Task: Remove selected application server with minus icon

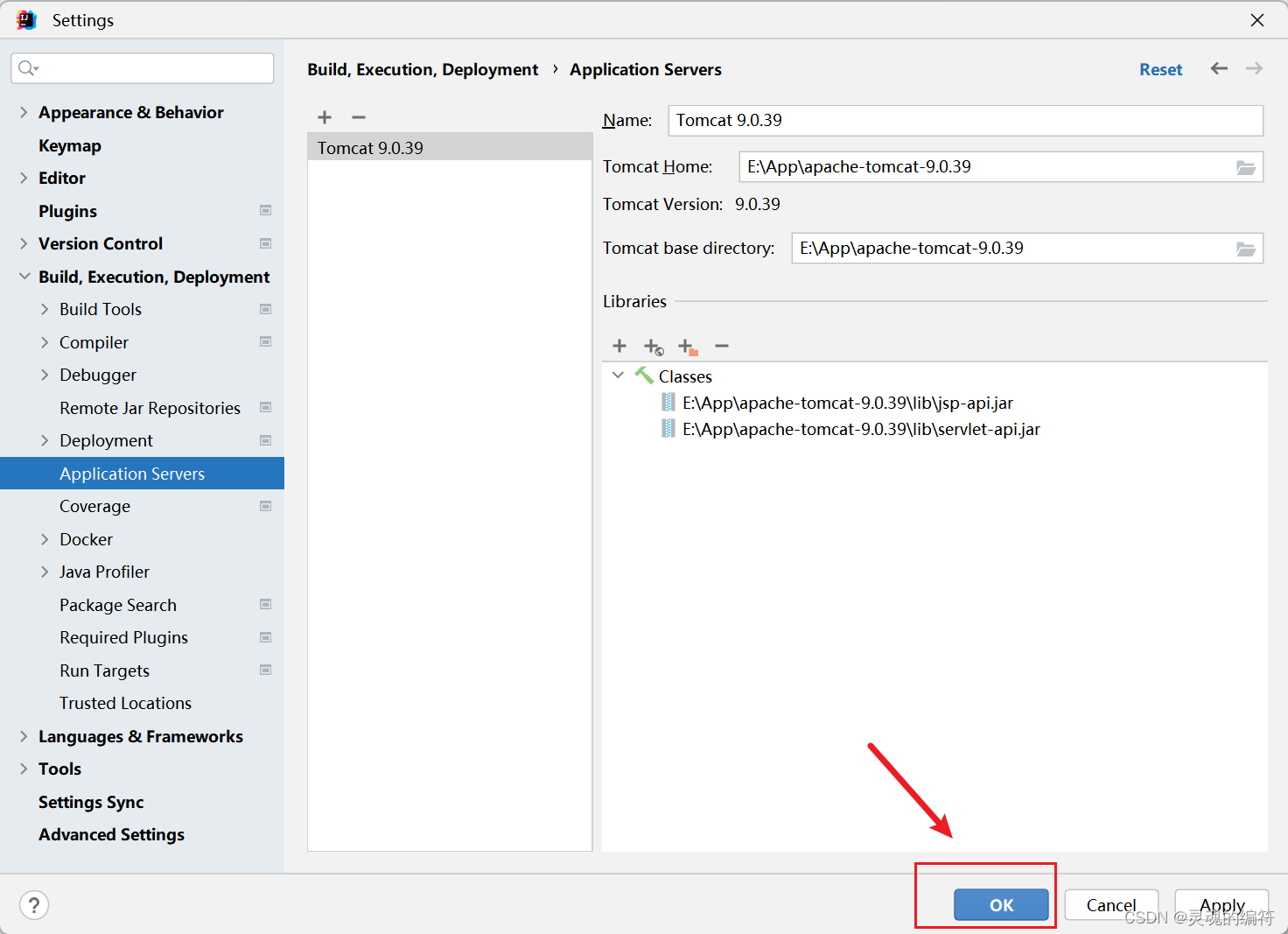Action: click(359, 117)
